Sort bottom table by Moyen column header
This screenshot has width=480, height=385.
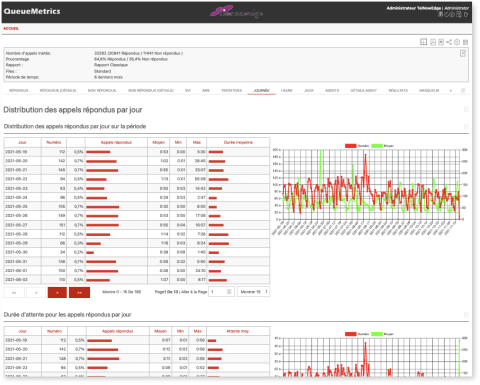click(x=160, y=331)
